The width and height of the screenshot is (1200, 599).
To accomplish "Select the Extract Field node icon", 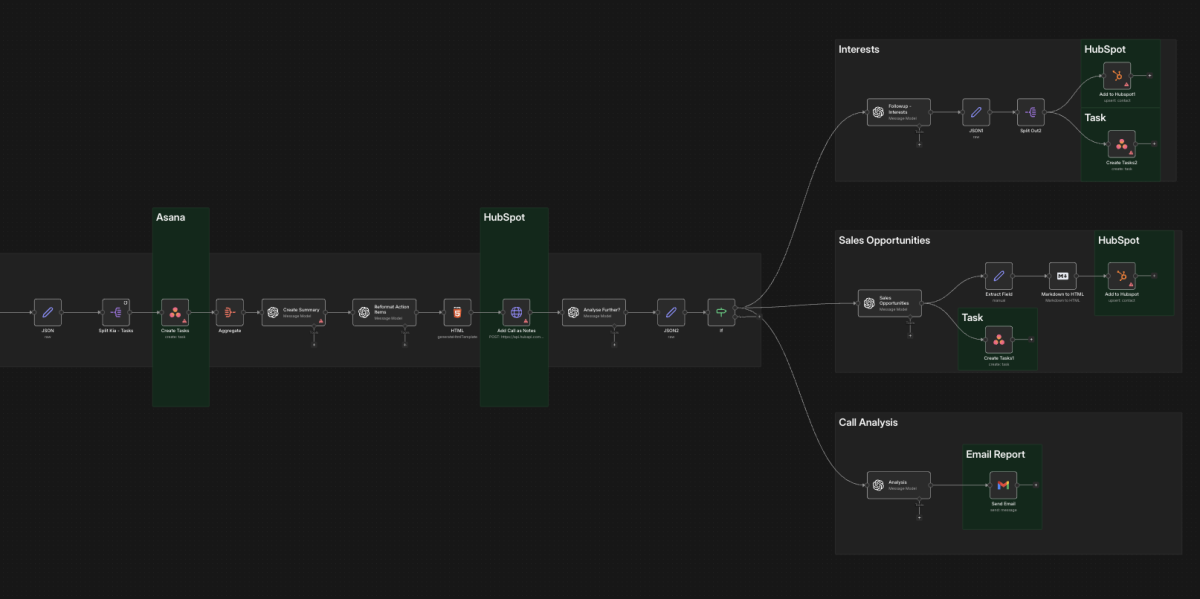I will [x=999, y=275].
